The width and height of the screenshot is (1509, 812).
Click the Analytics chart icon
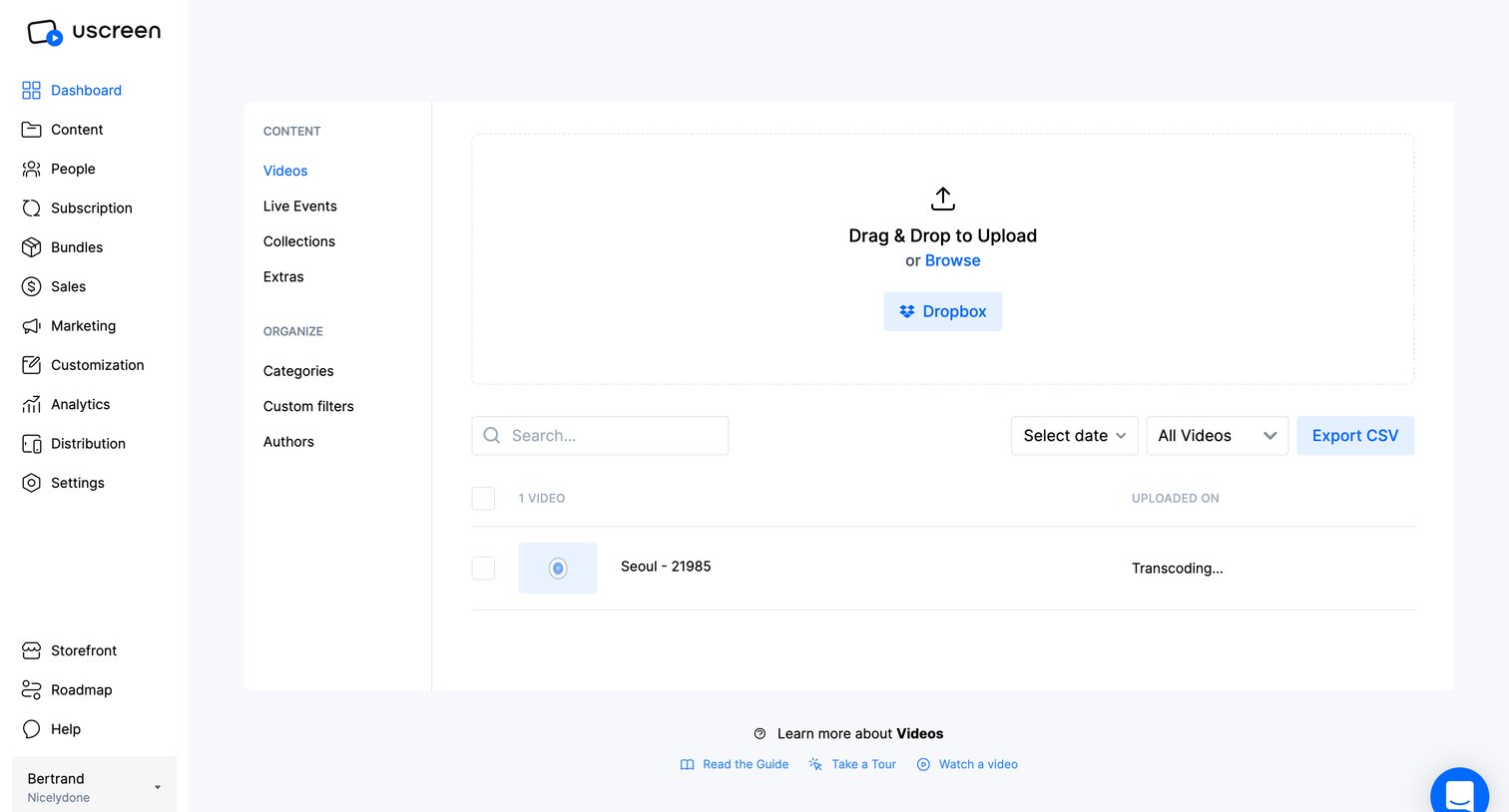(x=31, y=404)
